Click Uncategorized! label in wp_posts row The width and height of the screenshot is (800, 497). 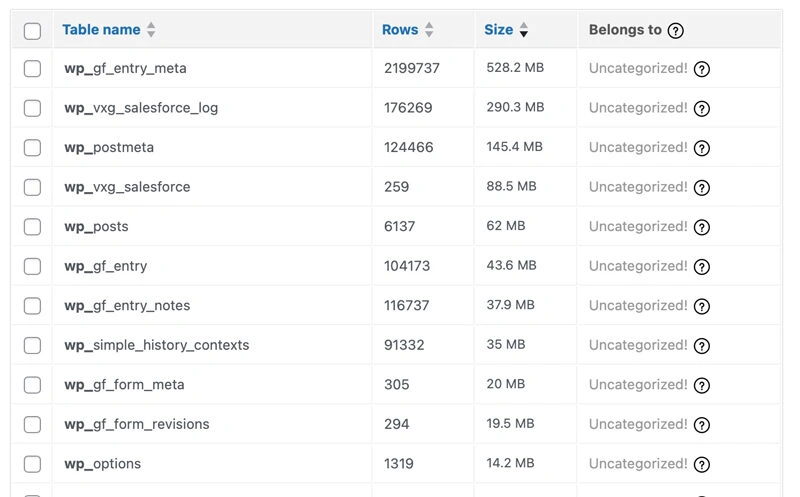(x=638, y=227)
